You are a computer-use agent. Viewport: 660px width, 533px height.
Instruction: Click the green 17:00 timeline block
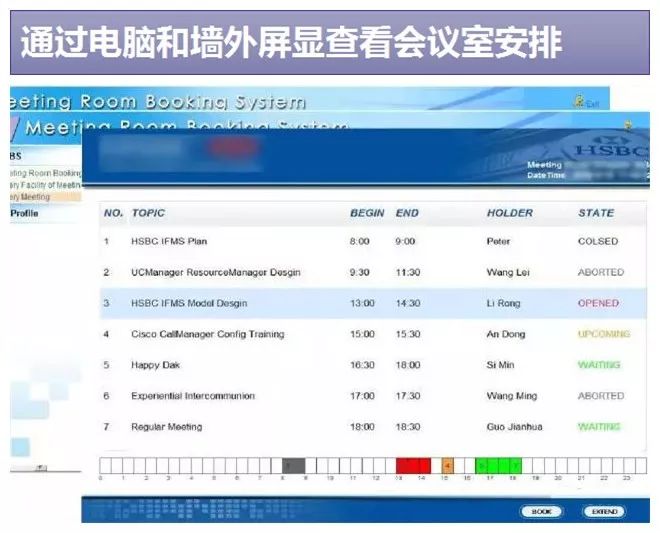click(x=498, y=466)
